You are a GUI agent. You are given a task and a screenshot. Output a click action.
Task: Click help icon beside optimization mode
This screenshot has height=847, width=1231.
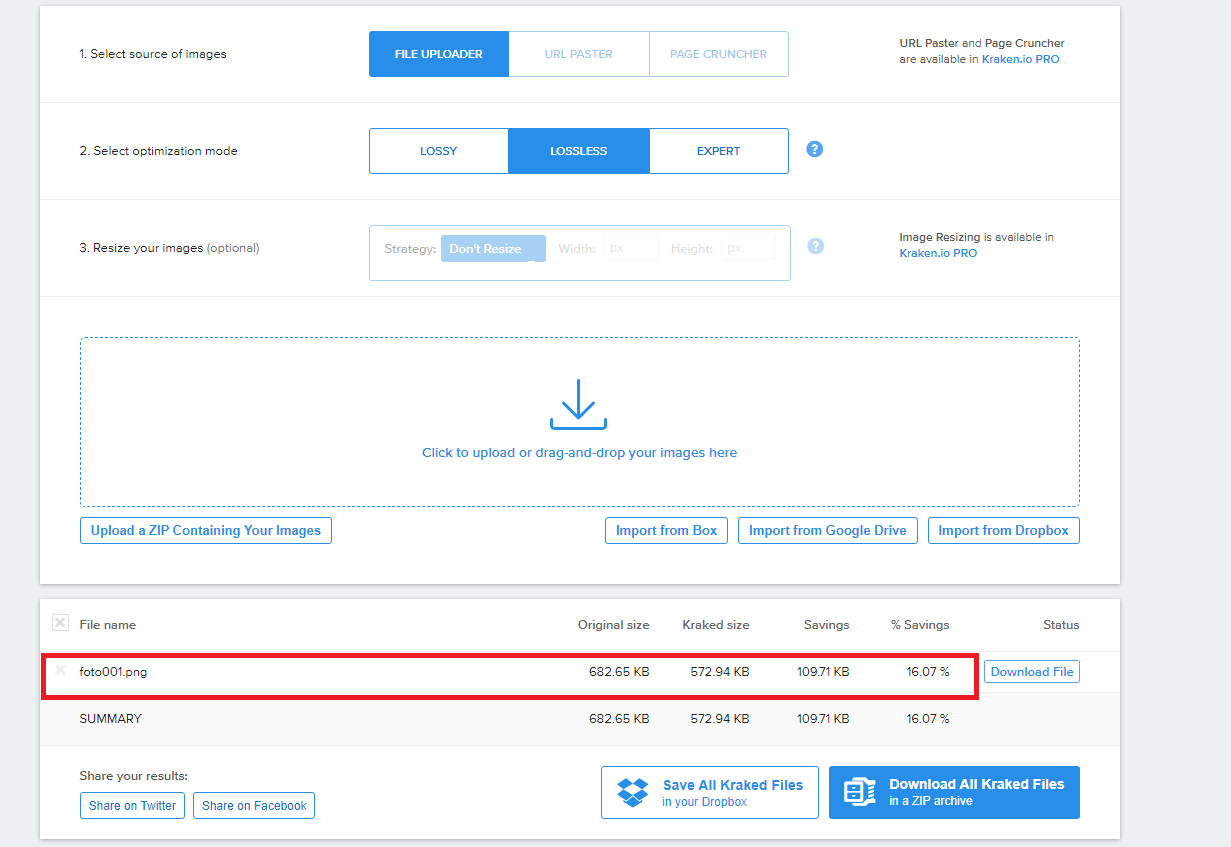pyautogui.click(x=814, y=149)
